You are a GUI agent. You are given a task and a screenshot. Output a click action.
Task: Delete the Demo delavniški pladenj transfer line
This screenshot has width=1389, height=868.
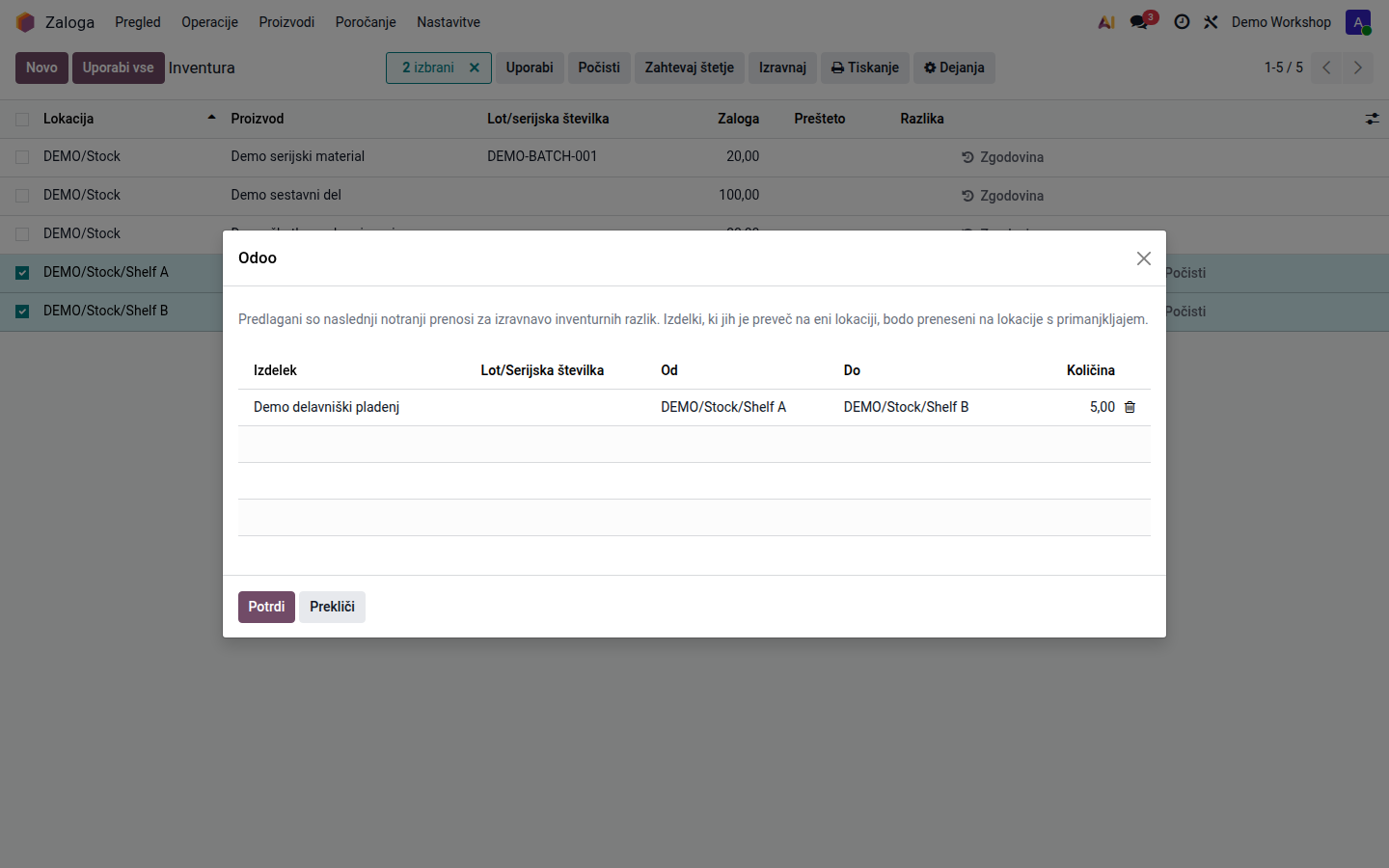pyautogui.click(x=1130, y=407)
